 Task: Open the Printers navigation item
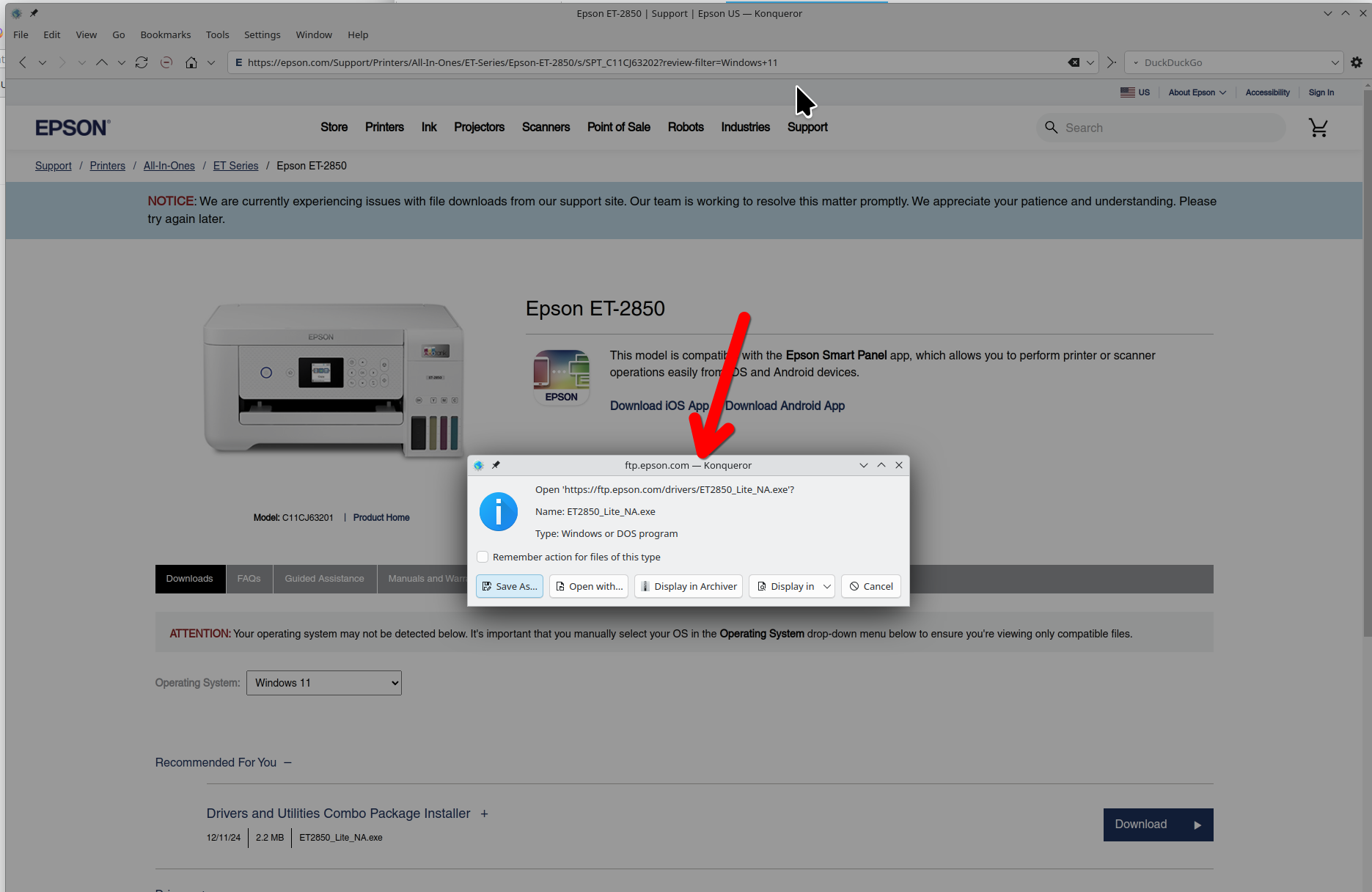(384, 127)
